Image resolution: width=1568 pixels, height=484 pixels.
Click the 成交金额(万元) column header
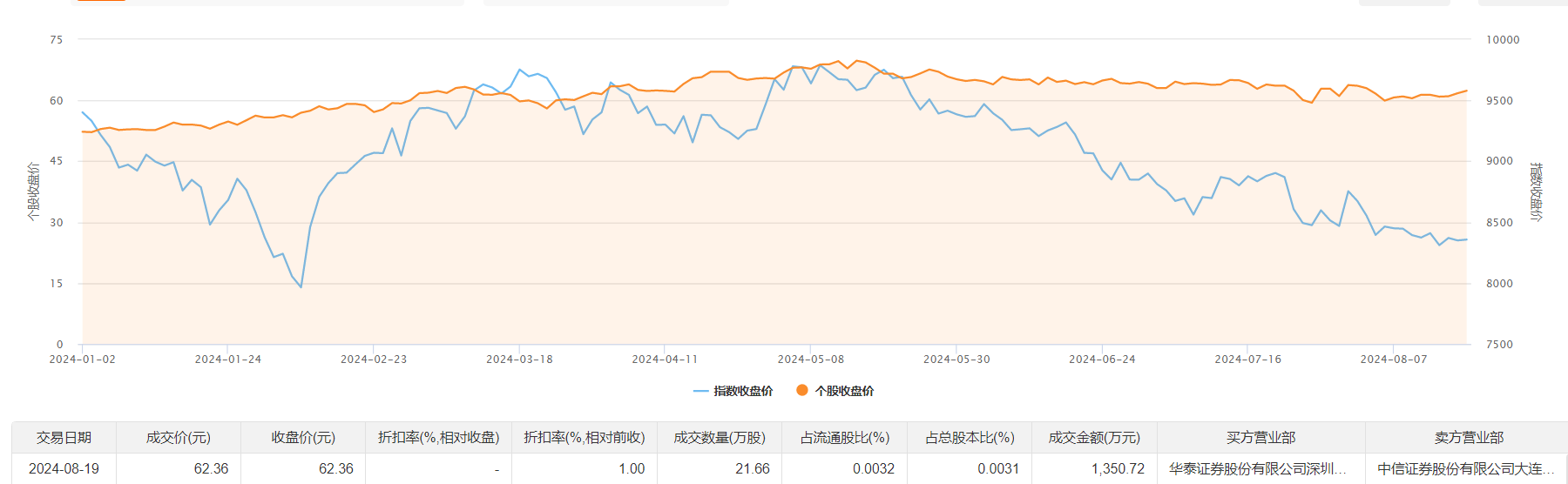click(1094, 437)
